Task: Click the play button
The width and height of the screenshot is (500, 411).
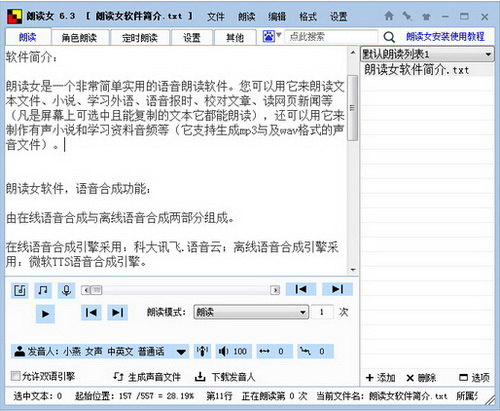Action: [x=45, y=314]
